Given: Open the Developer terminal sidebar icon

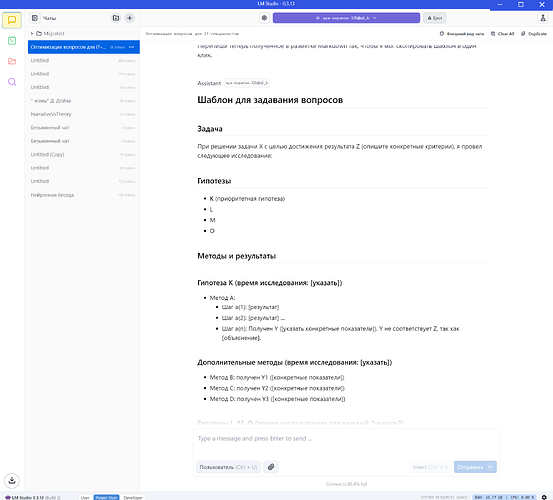Looking at the screenshot, I should tap(12, 41).
